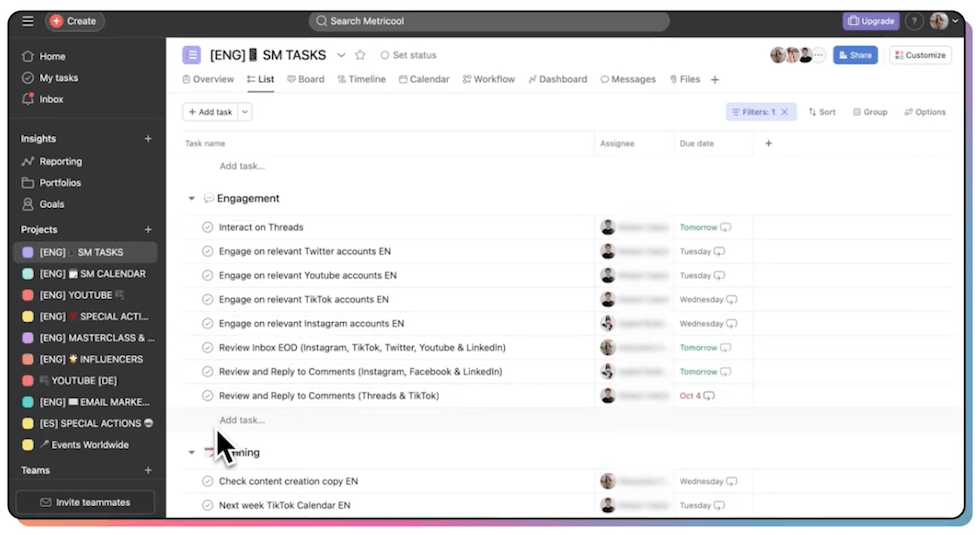This screenshot has width=980, height=535.
Task: Click Invite teammates button
Action: pos(85,502)
